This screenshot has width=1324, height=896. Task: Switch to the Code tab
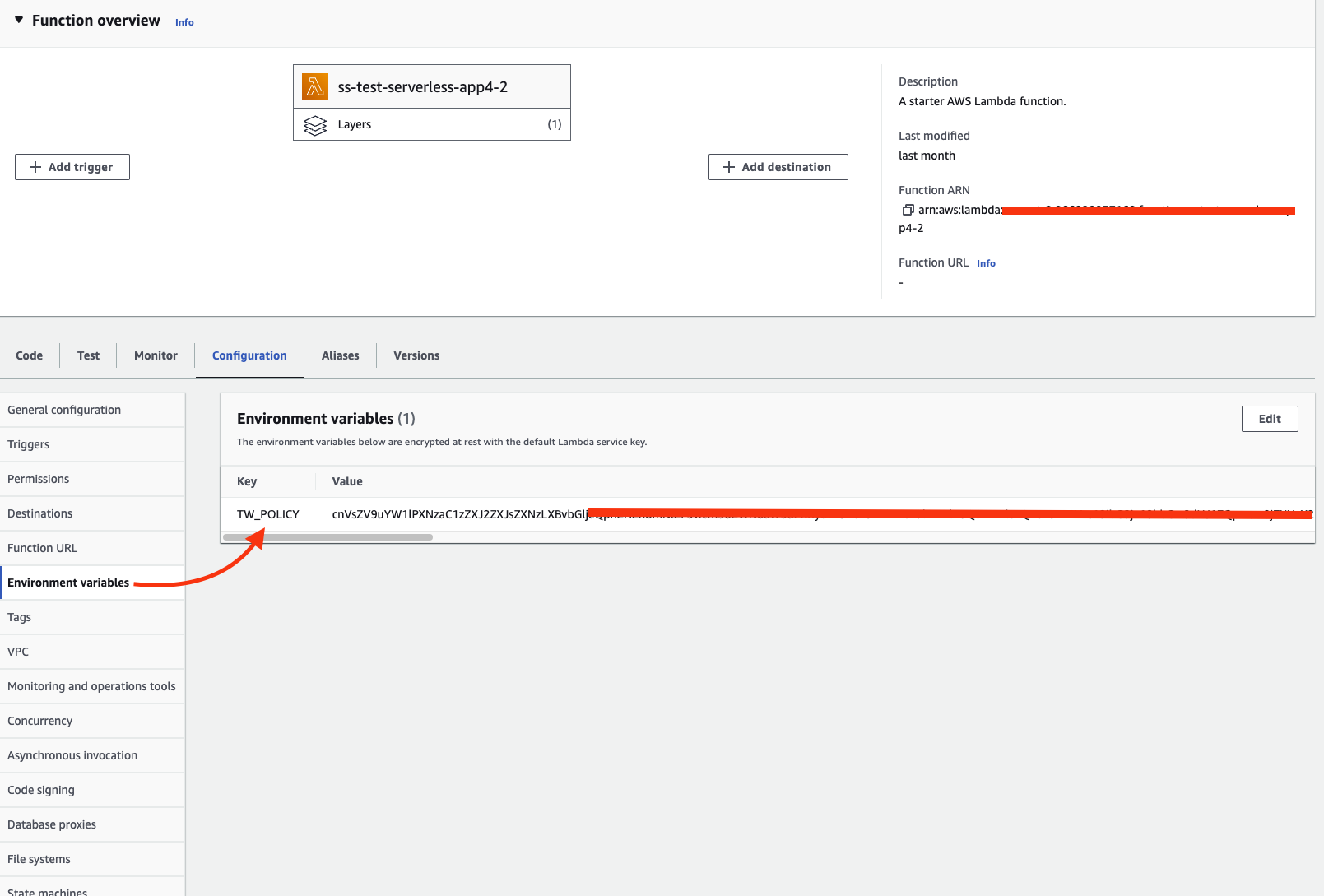pyautogui.click(x=29, y=355)
